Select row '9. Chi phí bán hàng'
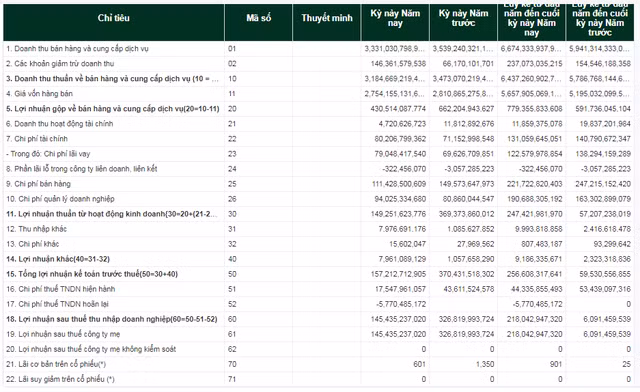Image resolution: width=640 pixels, height=392 pixels. click(x=319, y=184)
